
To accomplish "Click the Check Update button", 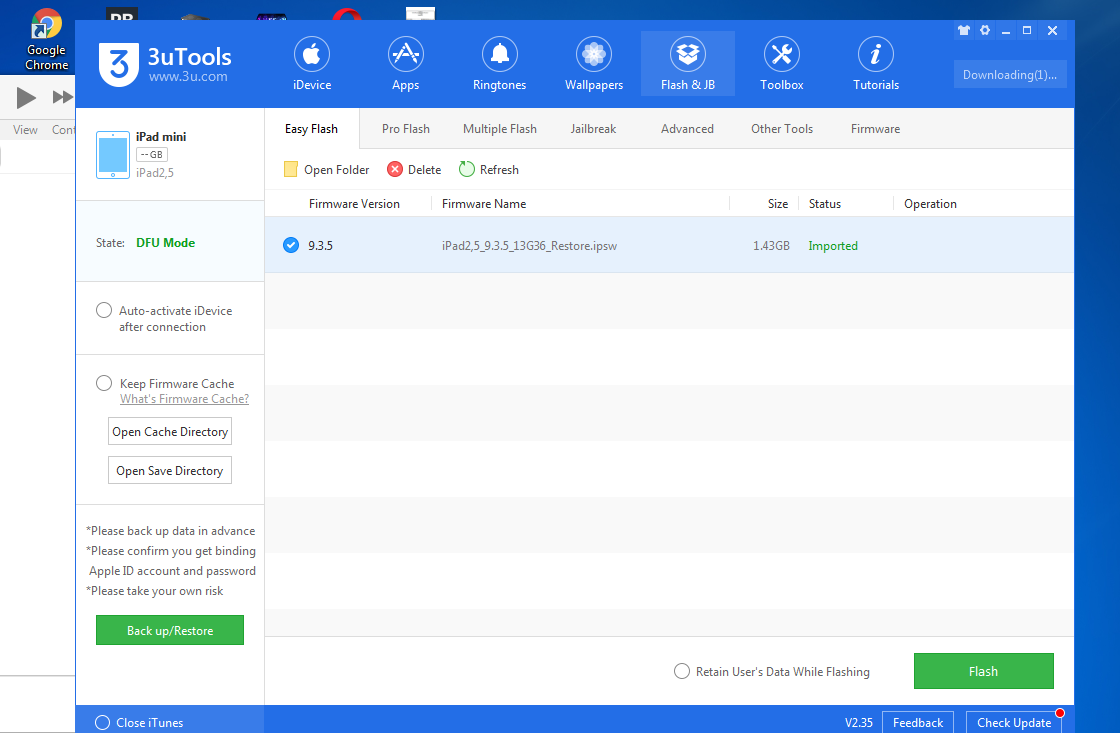I will (x=1014, y=722).
